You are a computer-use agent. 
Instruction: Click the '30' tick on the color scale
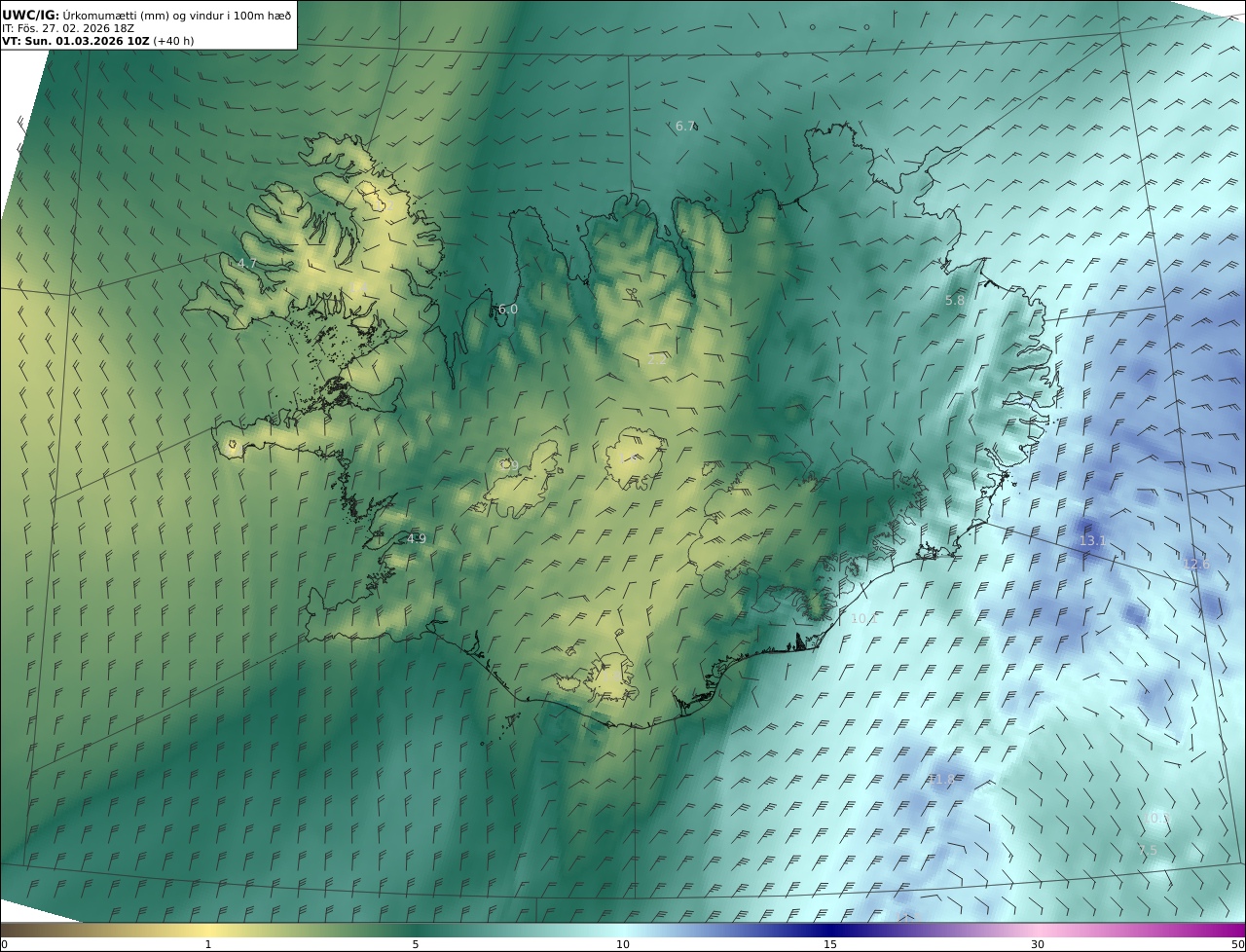1038,944
